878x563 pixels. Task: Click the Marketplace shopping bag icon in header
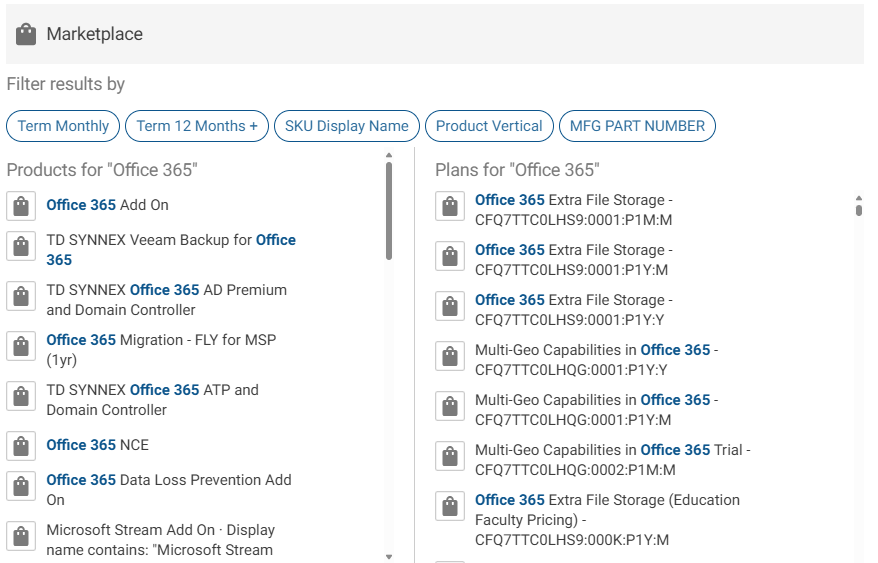(x=26, y=34)
